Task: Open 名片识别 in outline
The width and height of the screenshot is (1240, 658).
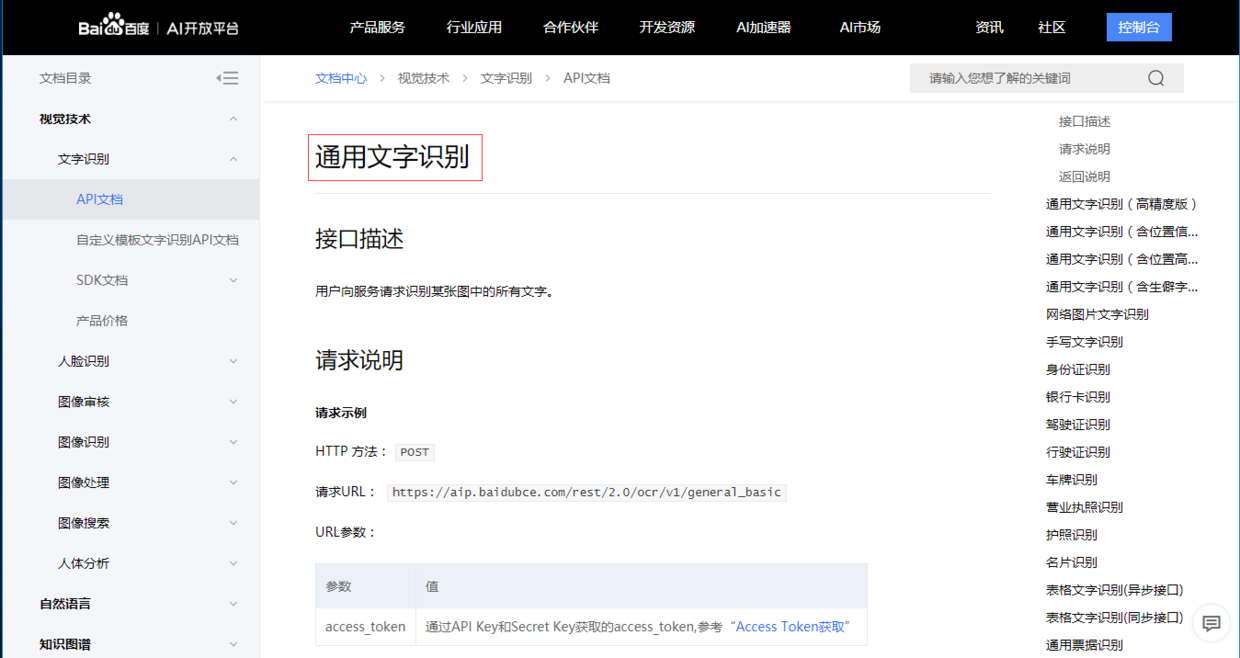Action: pos(1072,562)
